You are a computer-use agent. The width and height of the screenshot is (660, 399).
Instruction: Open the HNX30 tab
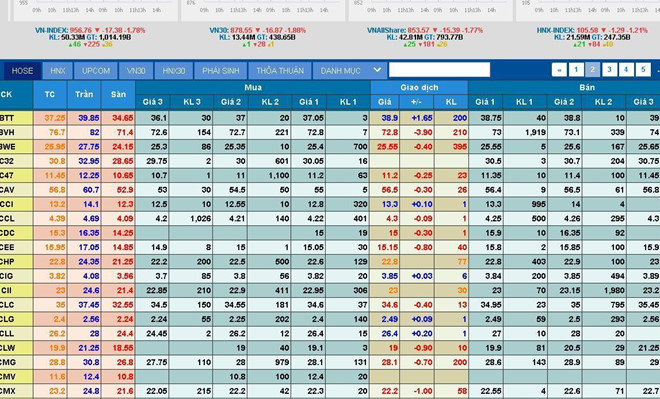click(173, 71)
